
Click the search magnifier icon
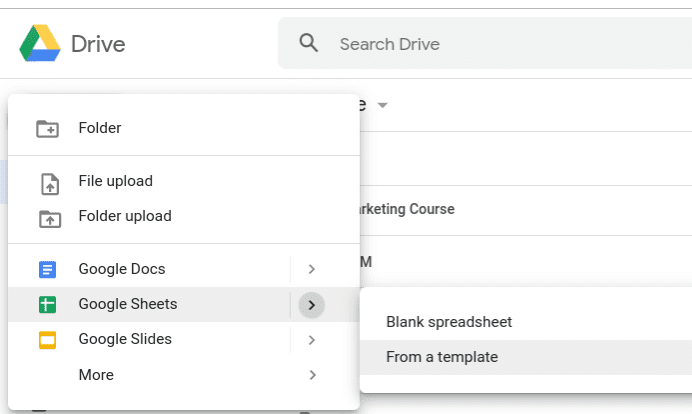[x=308, y=43]
